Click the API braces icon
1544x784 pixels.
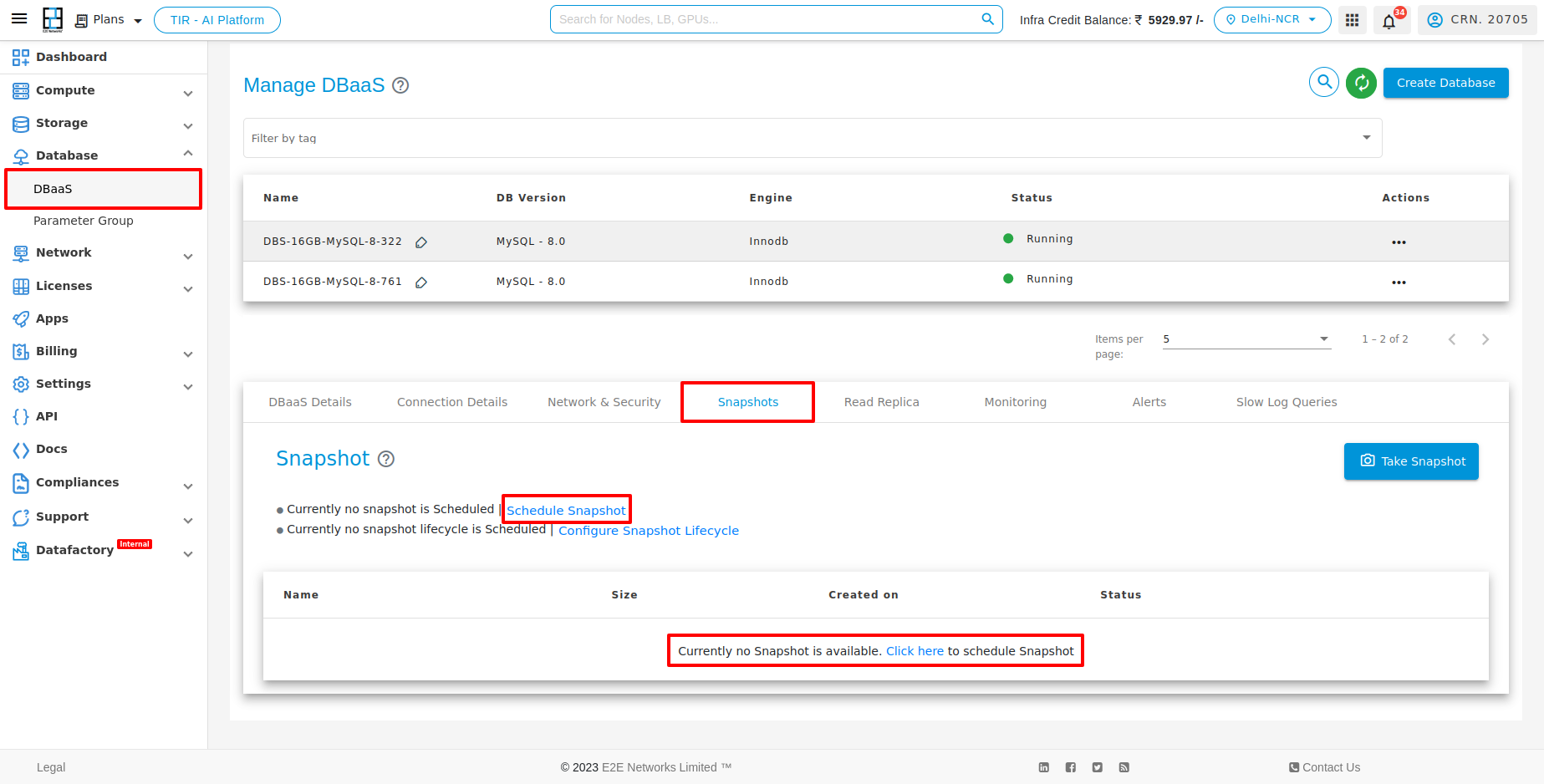click(x=21, y=416)
